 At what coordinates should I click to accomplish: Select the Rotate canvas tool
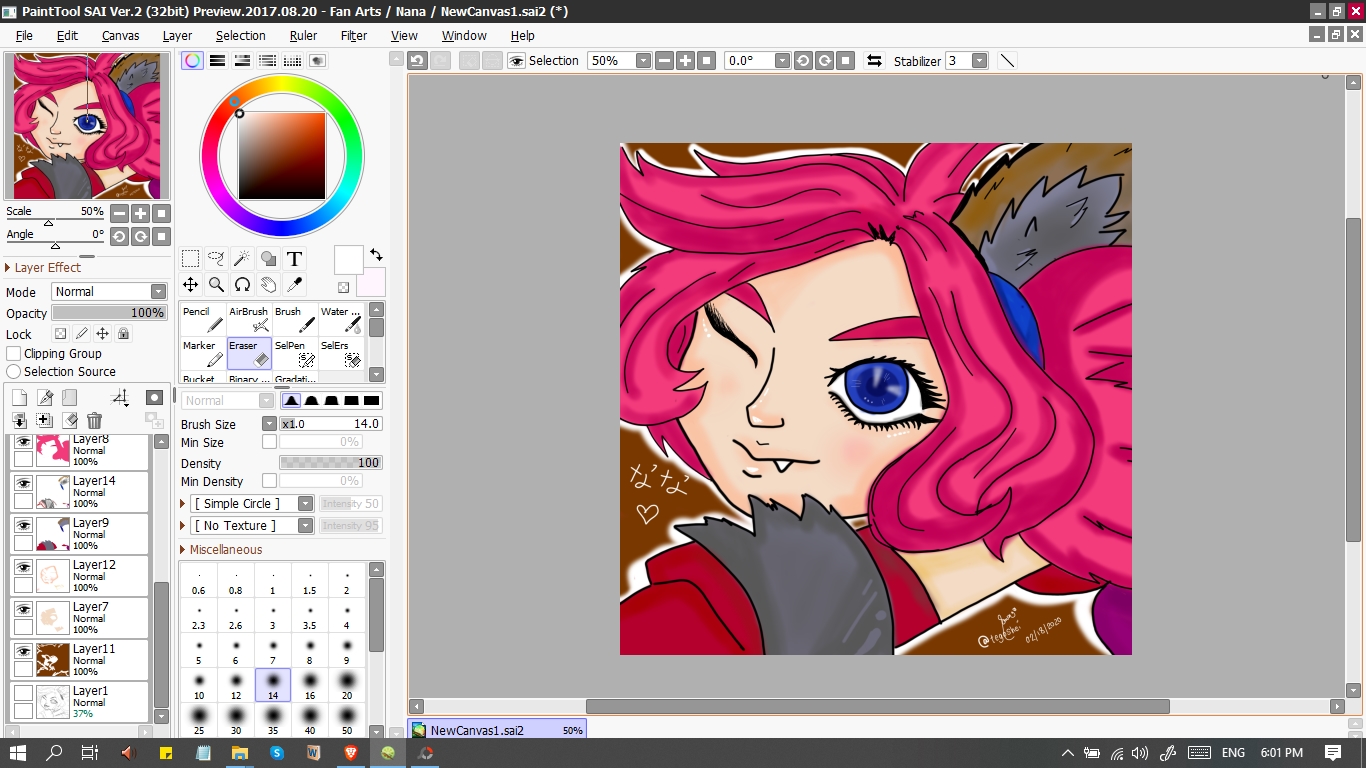(x=242, y=285)
